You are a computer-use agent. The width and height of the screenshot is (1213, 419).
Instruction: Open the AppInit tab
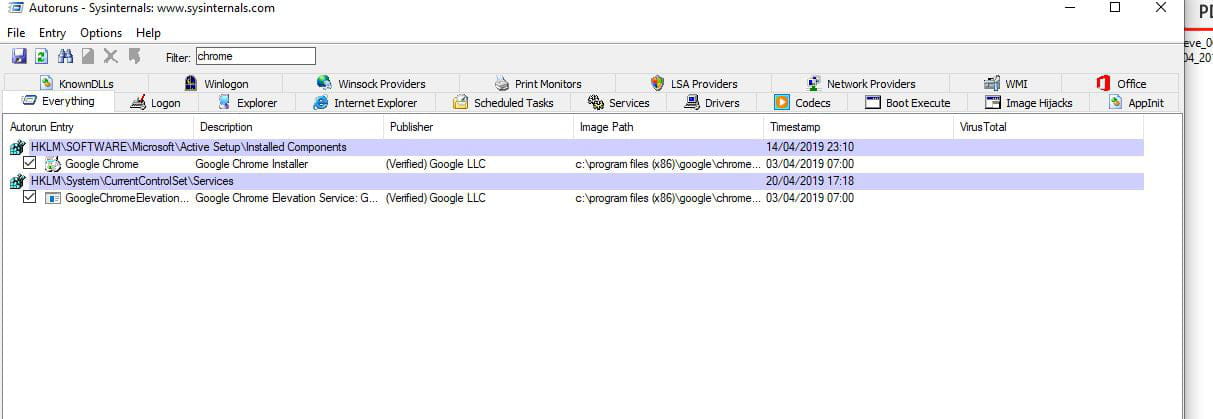(x=1136, y=103)
